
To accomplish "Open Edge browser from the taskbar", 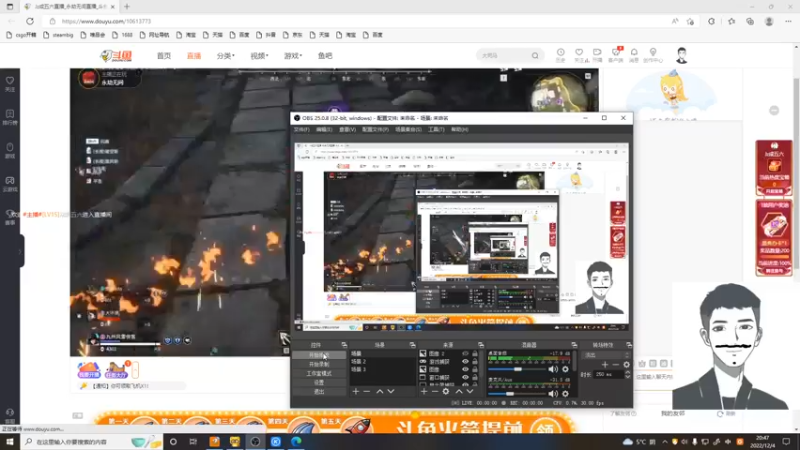I will click(296, 442).
